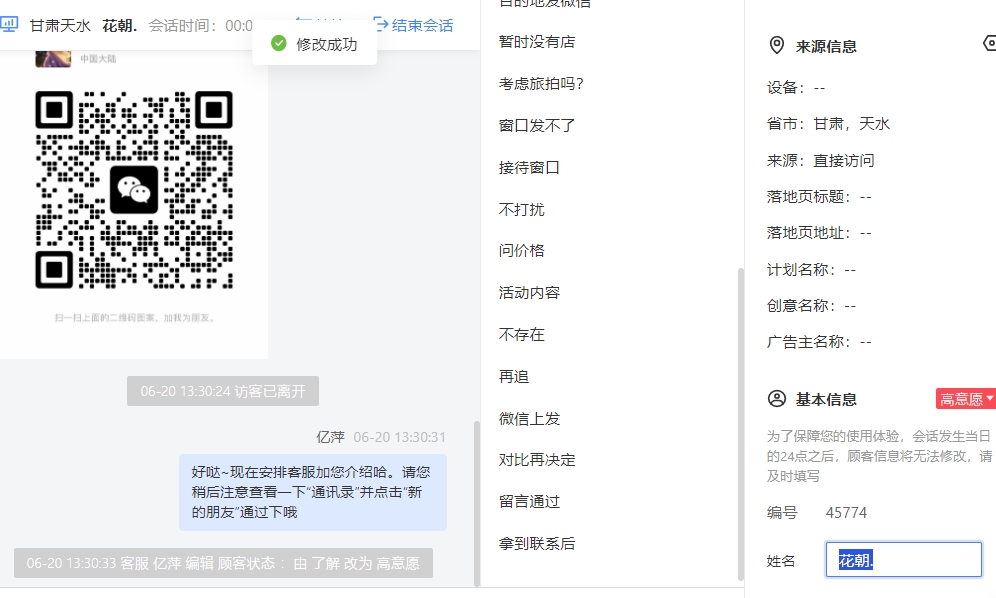Click the 24点 edit-deadline notice under 基本信息
Viewport: 996px width, 598px height.
point(880,456)
